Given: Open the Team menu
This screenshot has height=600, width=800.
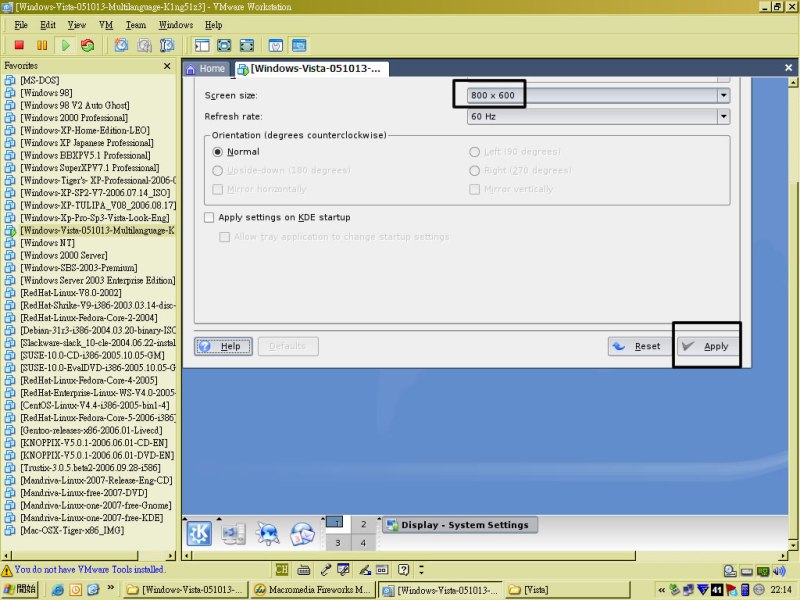Looking at the screenshot, I should pyautogui.click(x=136, y=25).
